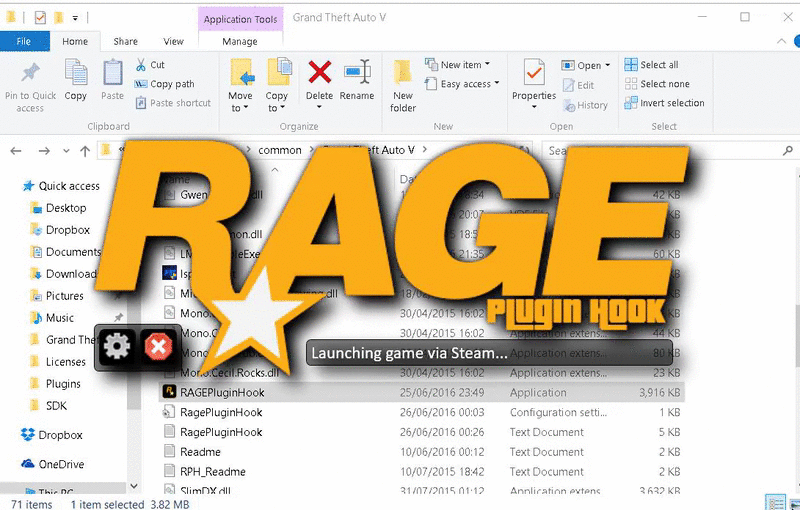Customize Quick Access Toolbar dropdown

(75, 18)
